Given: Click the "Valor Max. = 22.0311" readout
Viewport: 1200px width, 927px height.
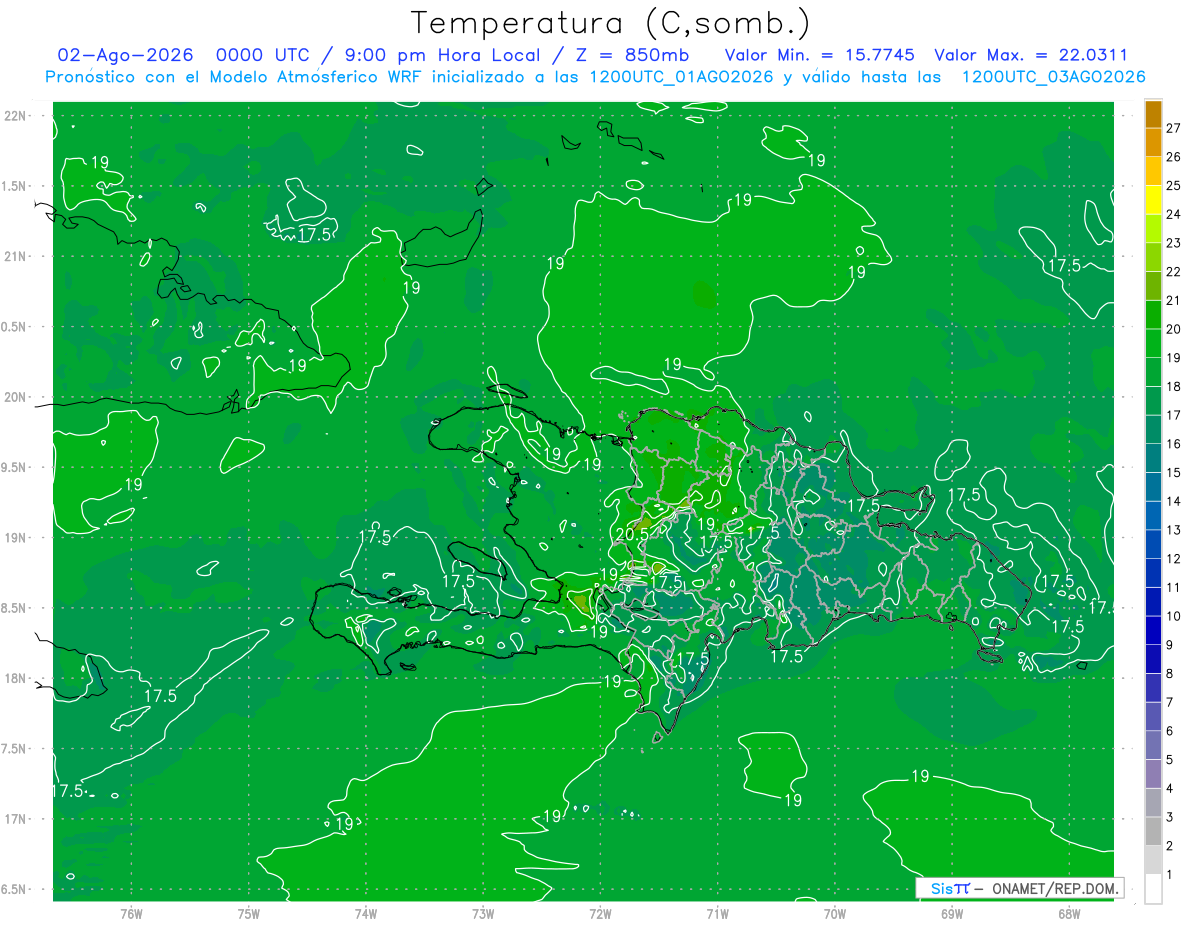Looking at the screenshot, I should point(1031,55).
